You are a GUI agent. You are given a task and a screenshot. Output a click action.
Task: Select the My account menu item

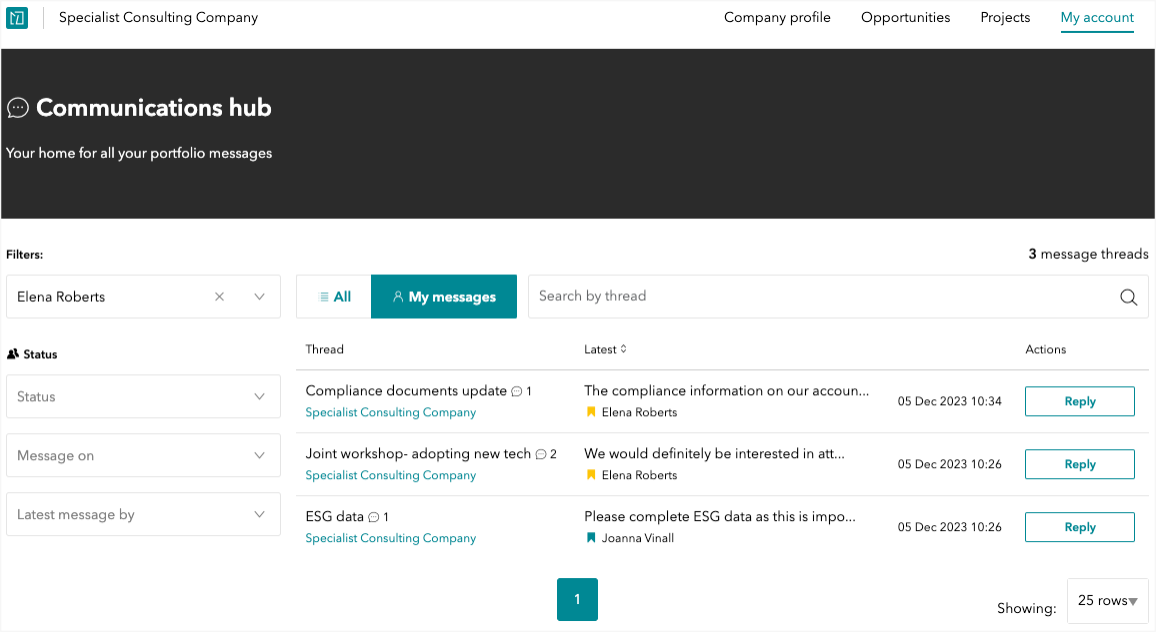click(x=1097, y=18)
